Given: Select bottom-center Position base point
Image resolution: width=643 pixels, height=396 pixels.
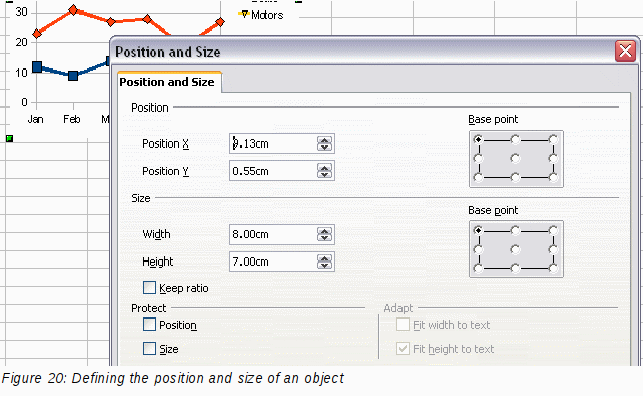Looking at the screenshot, I should [x=515, y=178].
